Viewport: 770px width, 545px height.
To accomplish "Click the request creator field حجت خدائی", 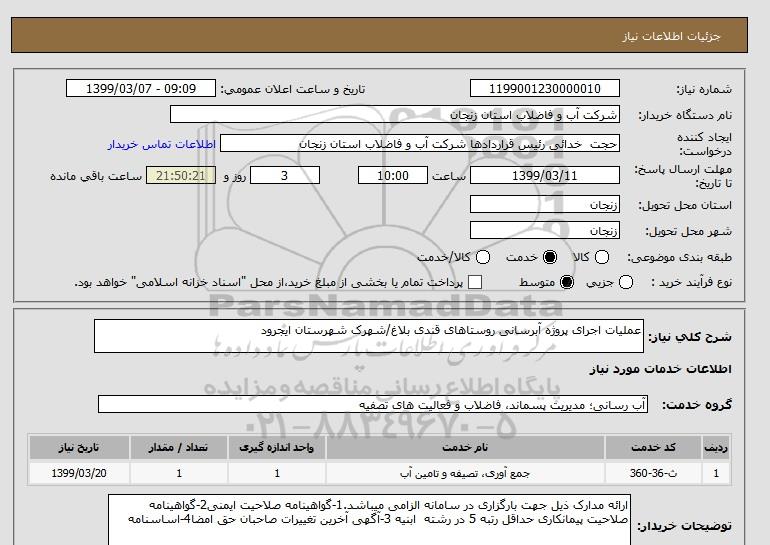I will point(420,143).
